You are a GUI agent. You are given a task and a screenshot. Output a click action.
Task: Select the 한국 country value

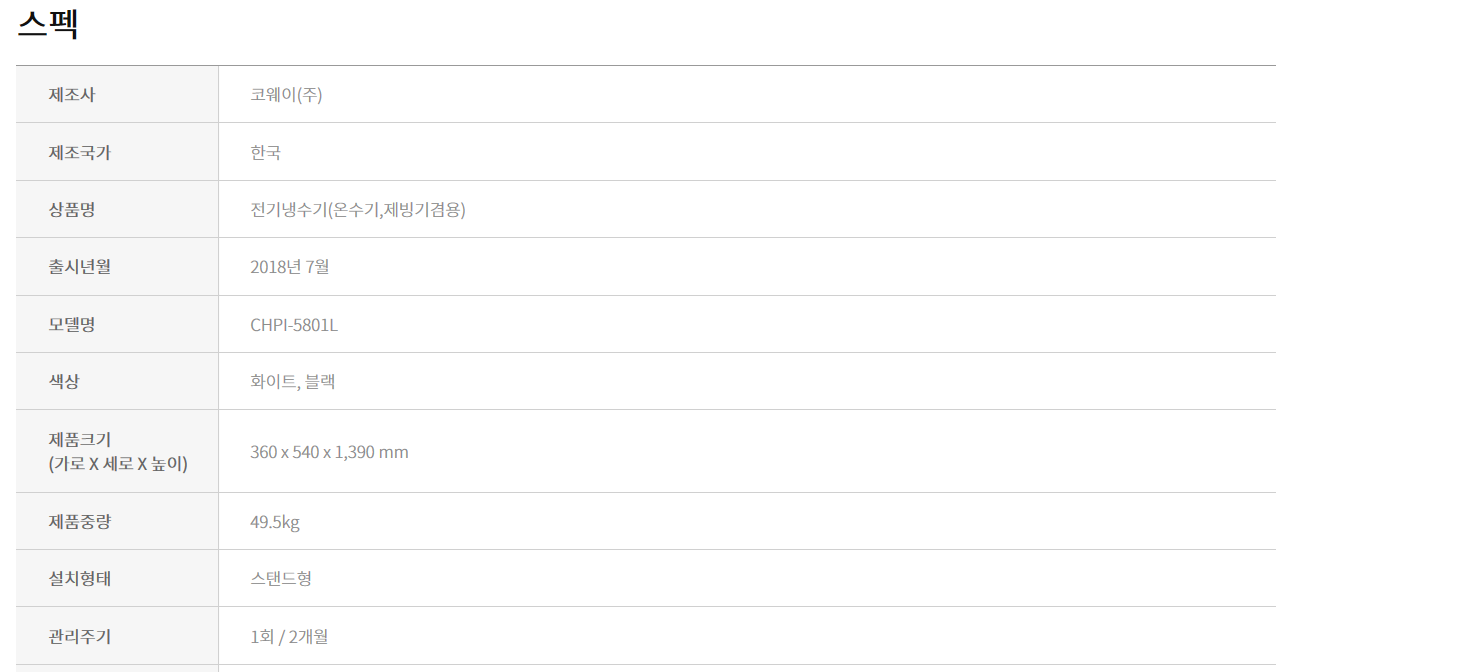(x=265, y=153)
